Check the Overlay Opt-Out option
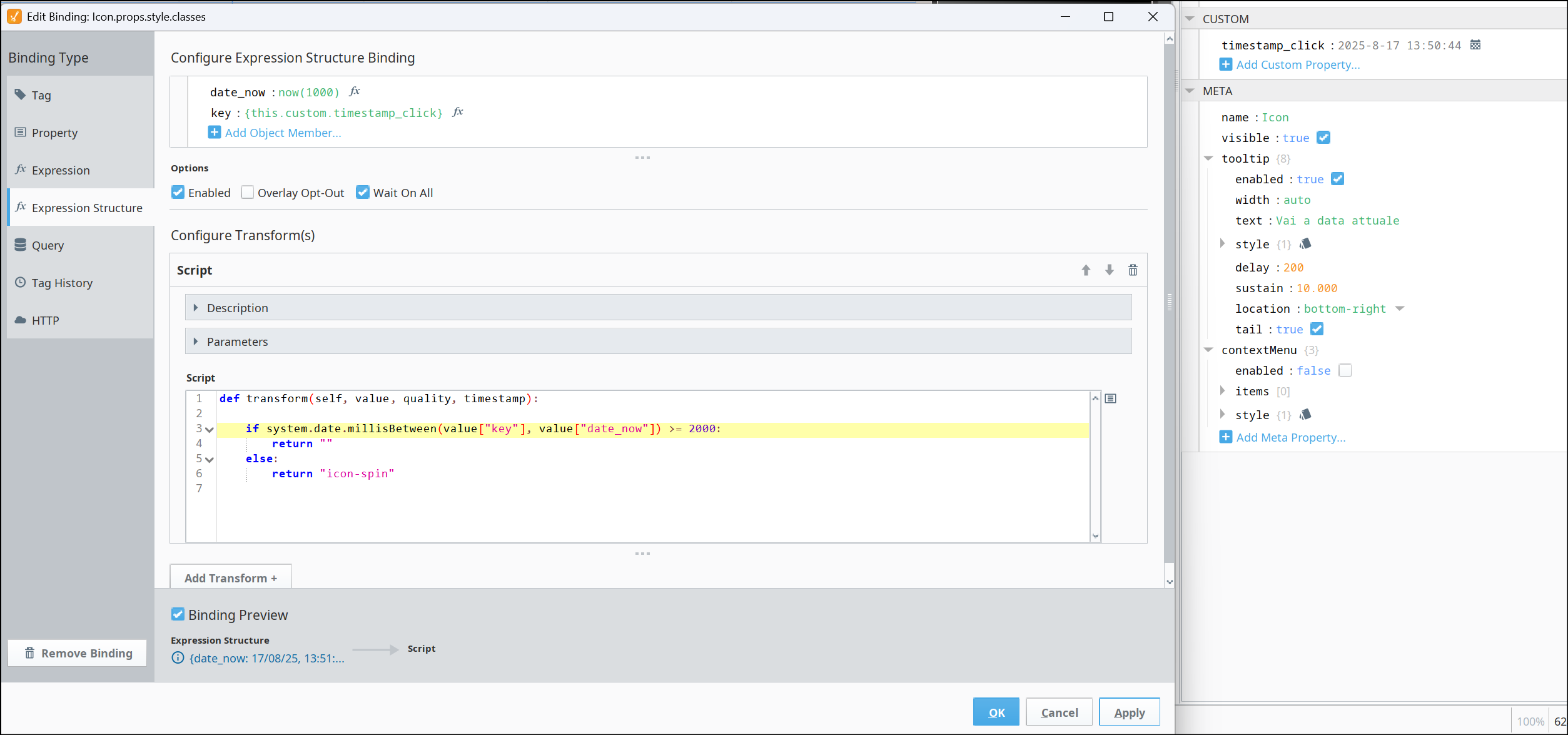Viewport: 1568px width, 735px height. click(x=248, y=193)
